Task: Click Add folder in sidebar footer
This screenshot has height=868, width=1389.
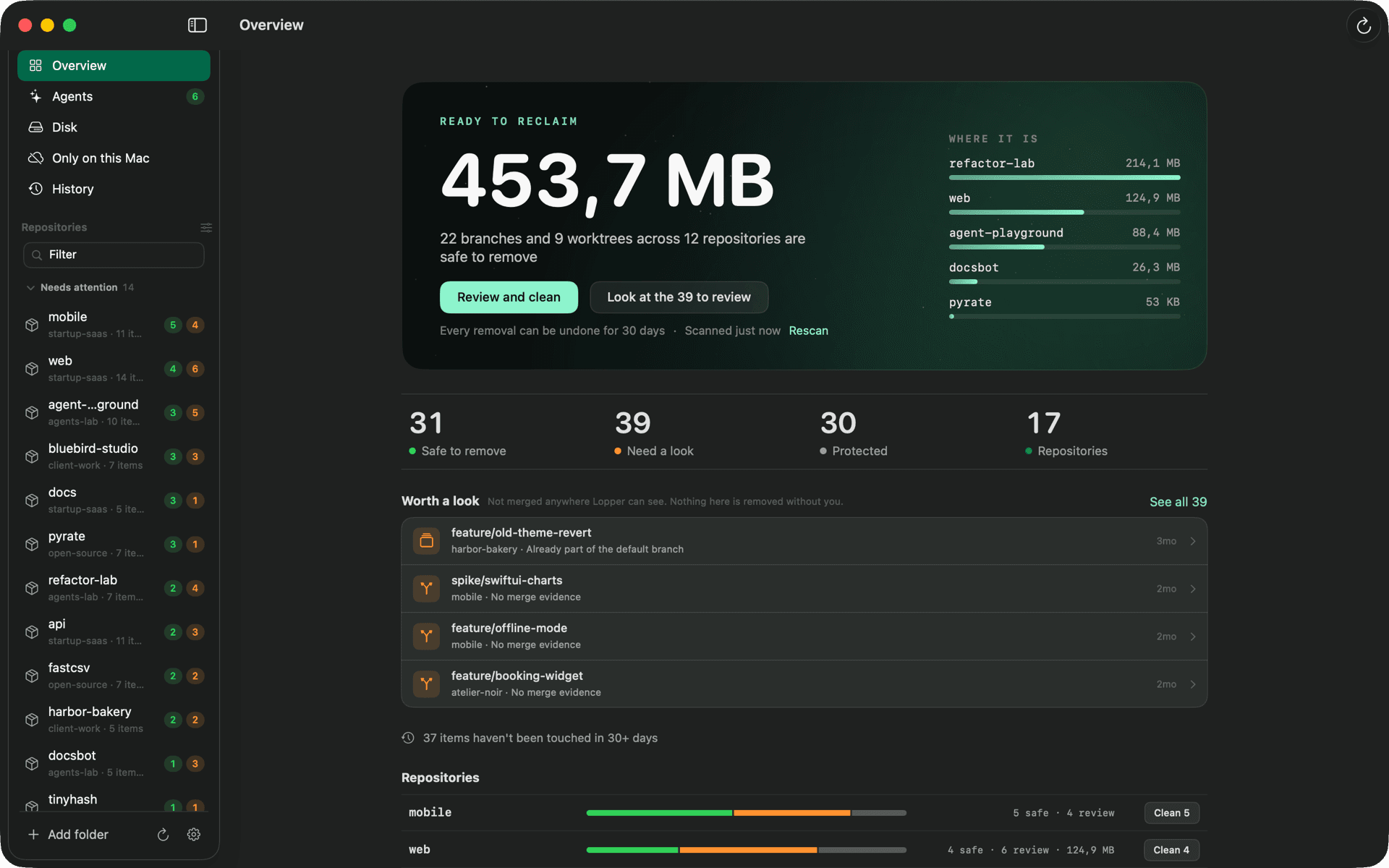Action: (x=68, y=835)
